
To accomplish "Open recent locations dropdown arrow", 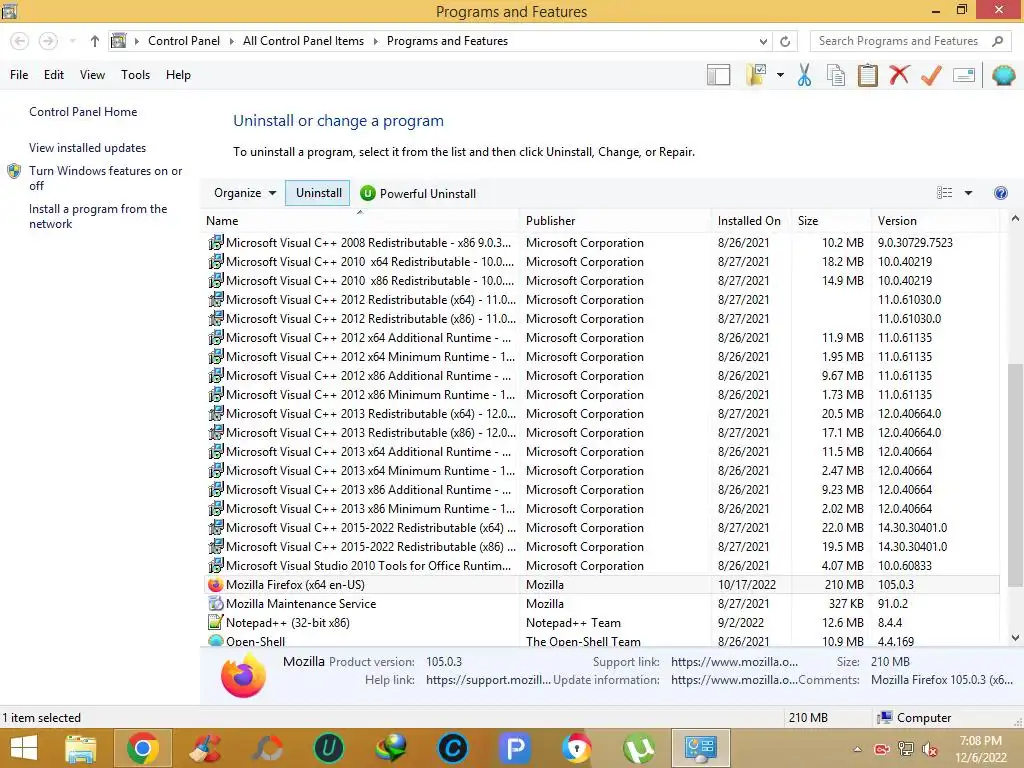I will tap(72, 41).
